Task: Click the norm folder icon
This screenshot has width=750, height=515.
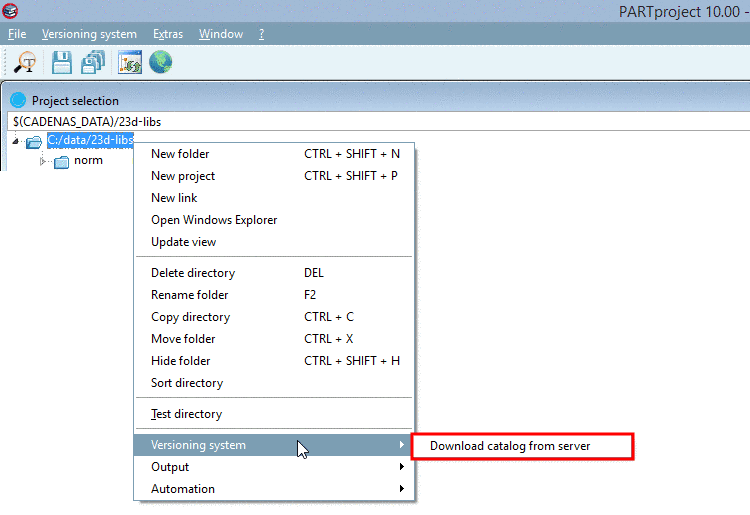Action: (62, 162)
